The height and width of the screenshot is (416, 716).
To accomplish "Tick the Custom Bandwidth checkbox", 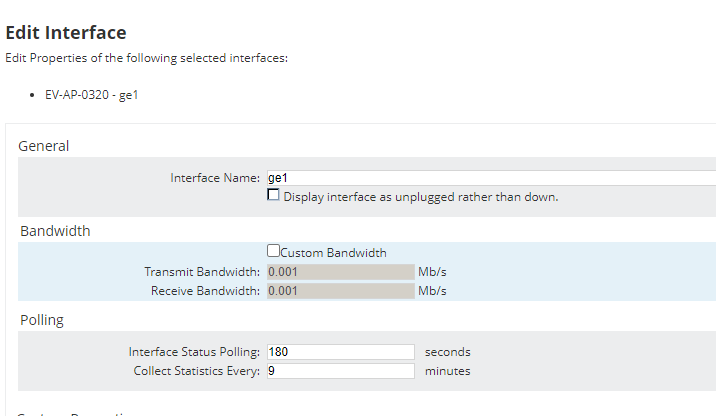I will point(273,252).
